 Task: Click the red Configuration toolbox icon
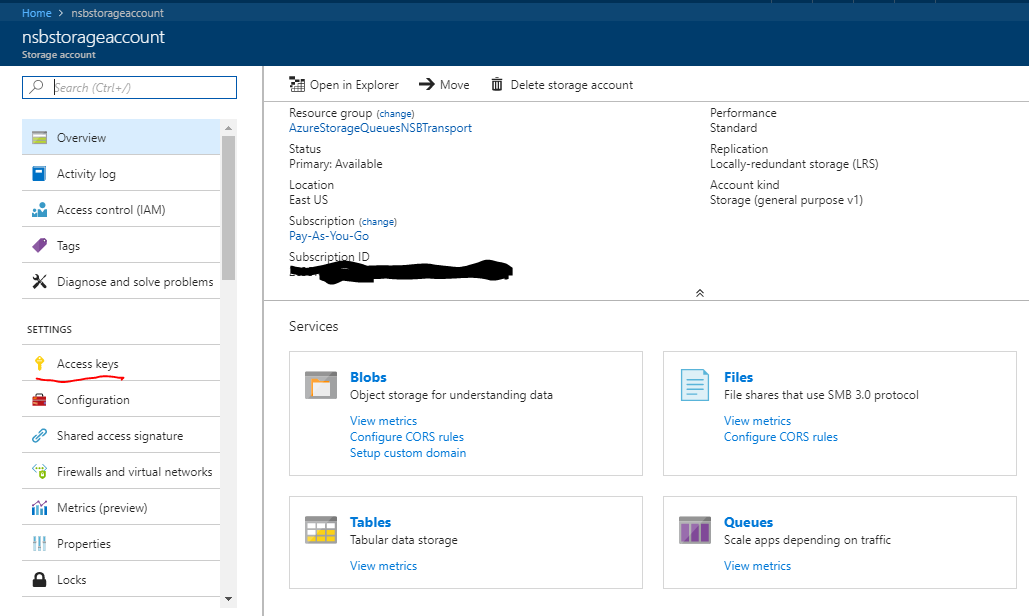39,400
